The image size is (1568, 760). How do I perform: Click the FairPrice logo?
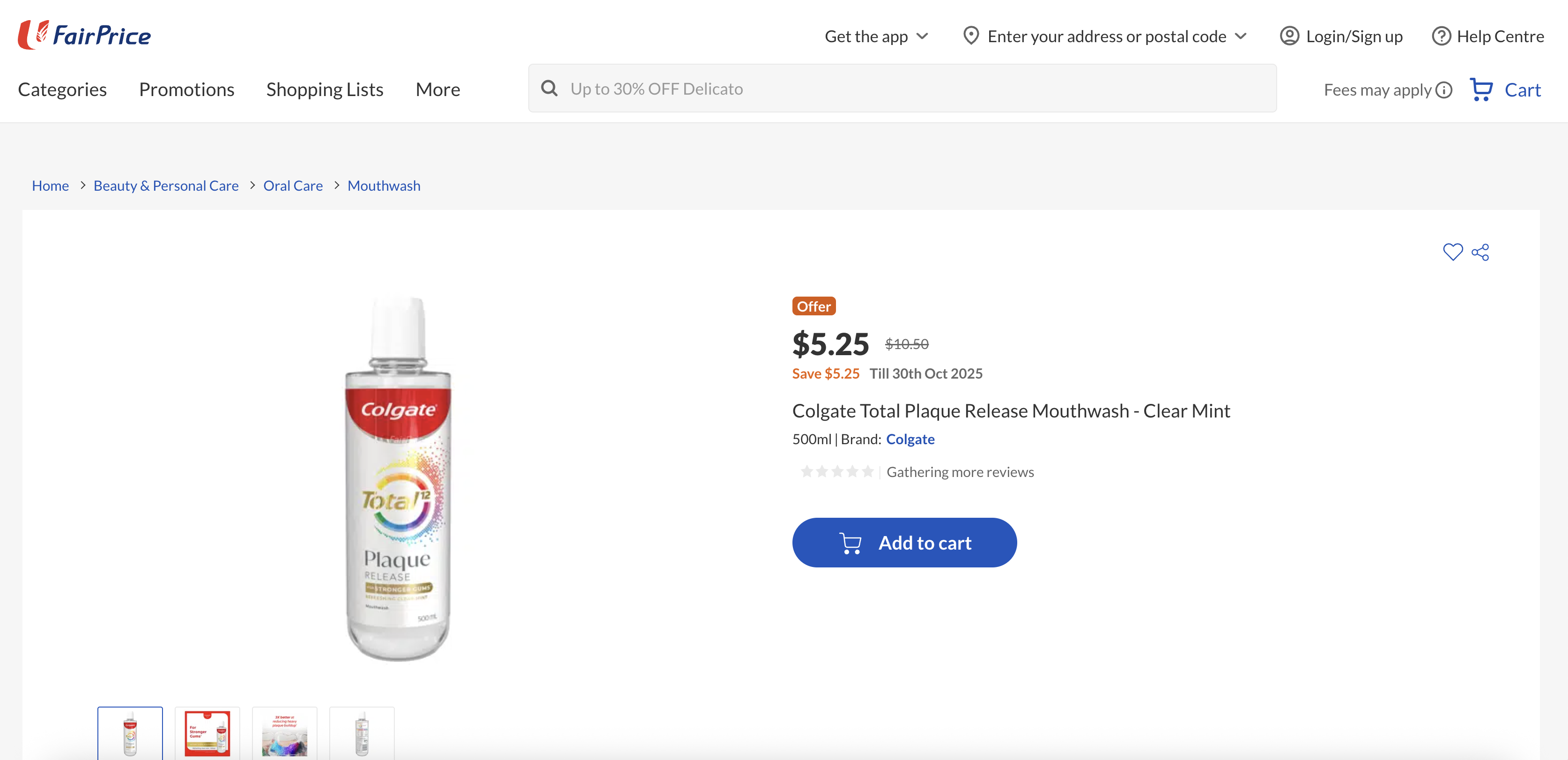click(85, 35)
